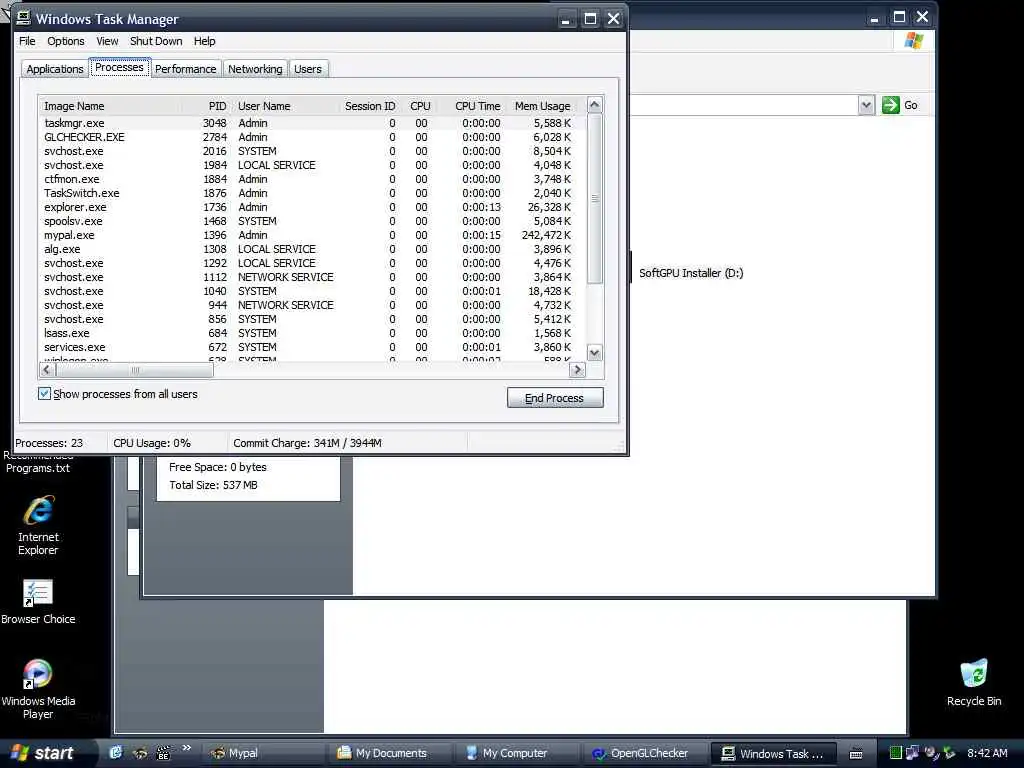This screenshot has height=768, width=1024.
Task: Sort by User Name column header
Action: click(x=285, y=106)
